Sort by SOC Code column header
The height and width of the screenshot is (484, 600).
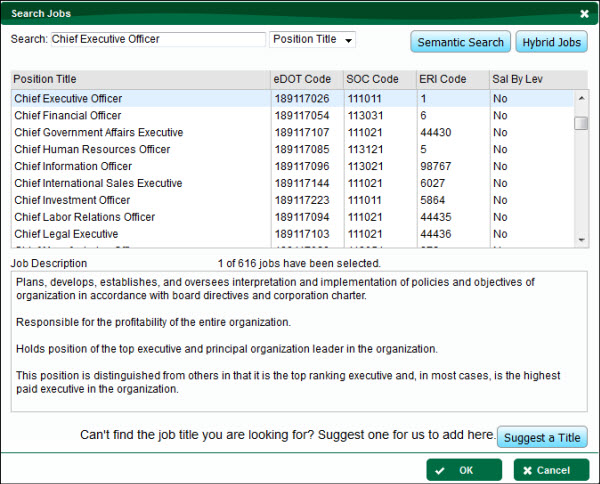coord(379,79)
